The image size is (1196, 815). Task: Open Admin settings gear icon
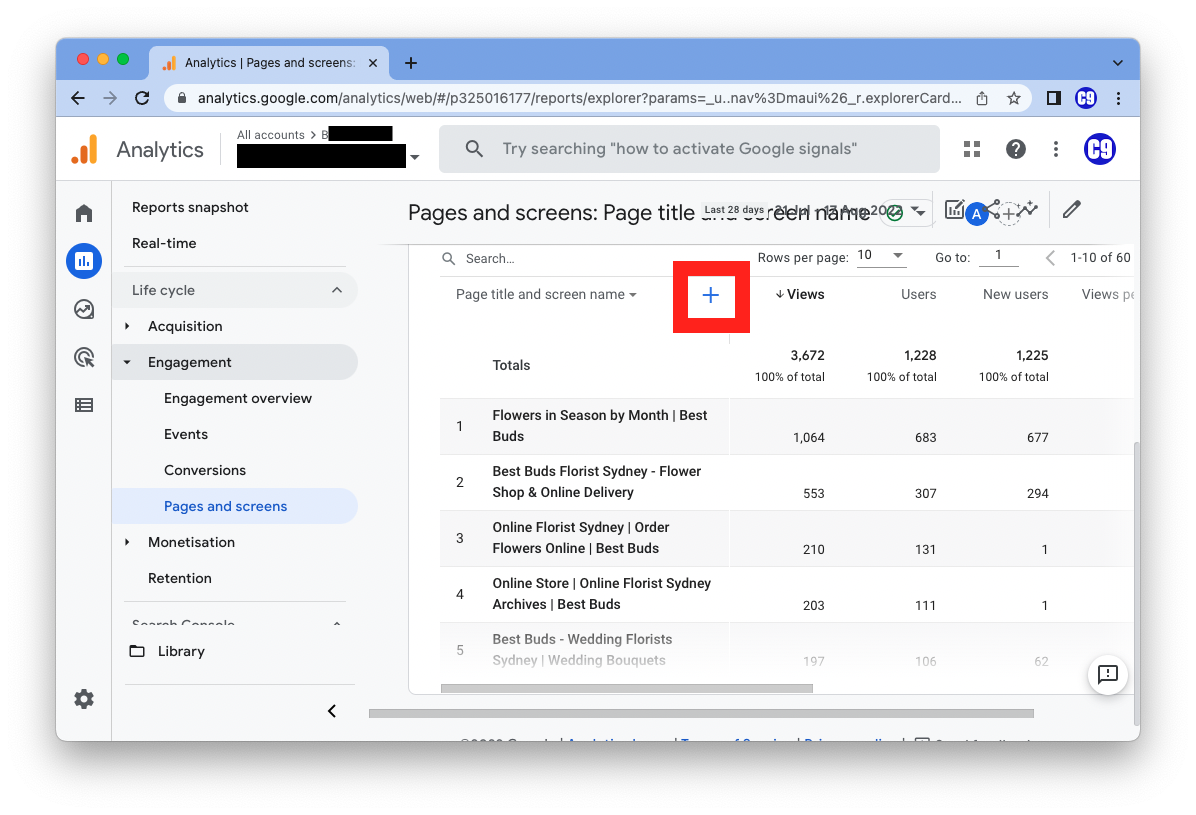[84, 699]
